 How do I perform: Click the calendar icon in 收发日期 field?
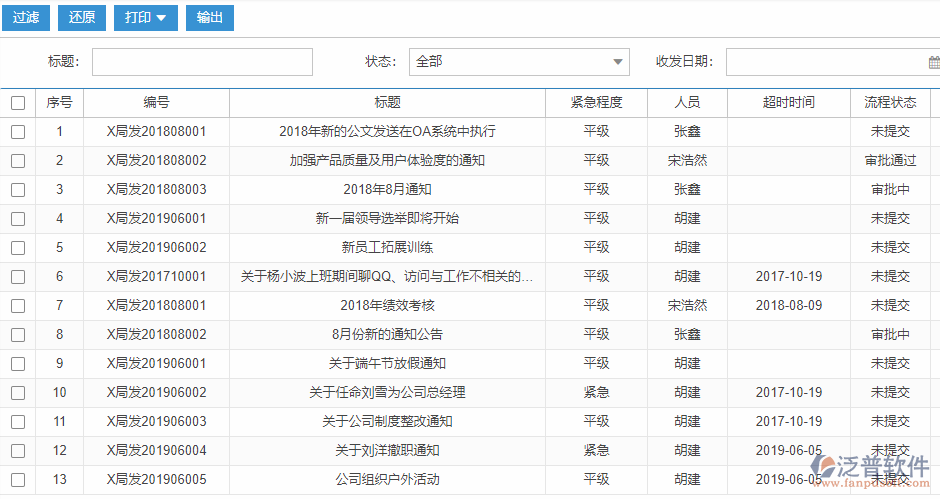[933, 62]
